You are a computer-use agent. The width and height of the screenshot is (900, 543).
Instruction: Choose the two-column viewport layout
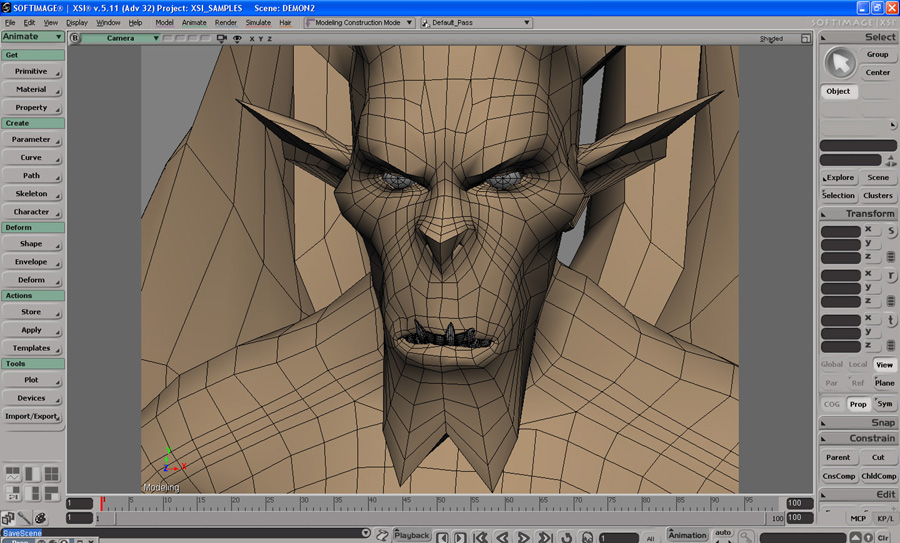pyautogui.click(x=32, y=474)
